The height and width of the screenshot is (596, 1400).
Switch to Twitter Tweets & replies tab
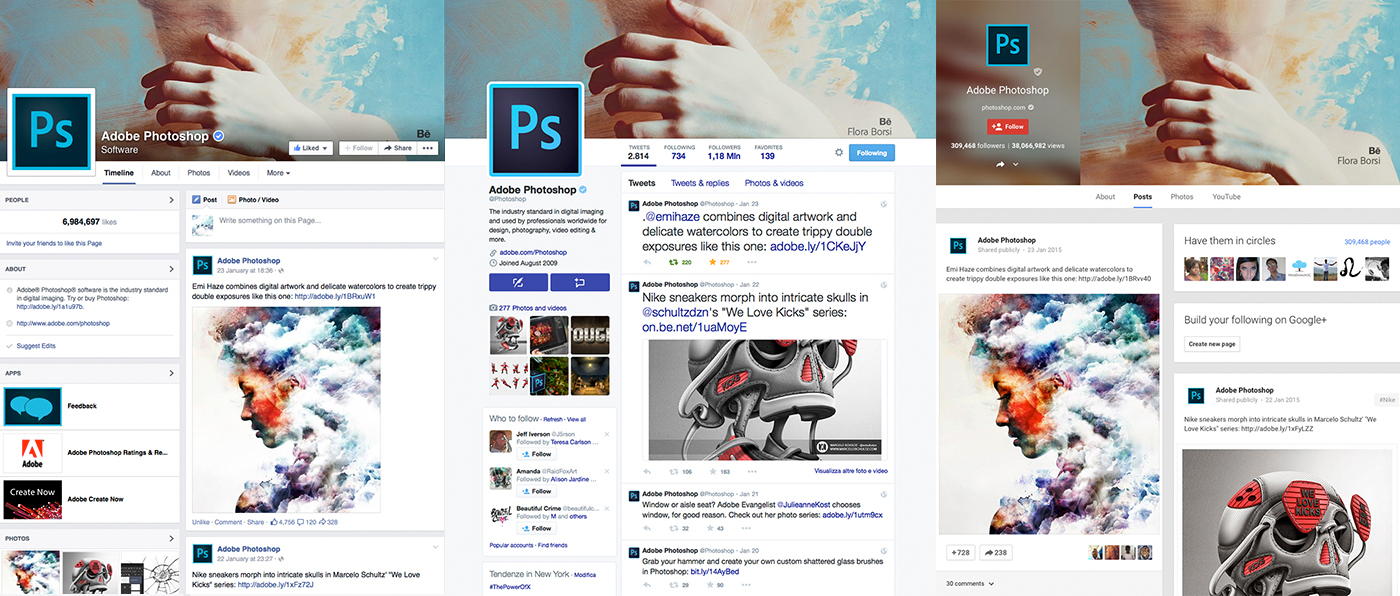point(700,183)
